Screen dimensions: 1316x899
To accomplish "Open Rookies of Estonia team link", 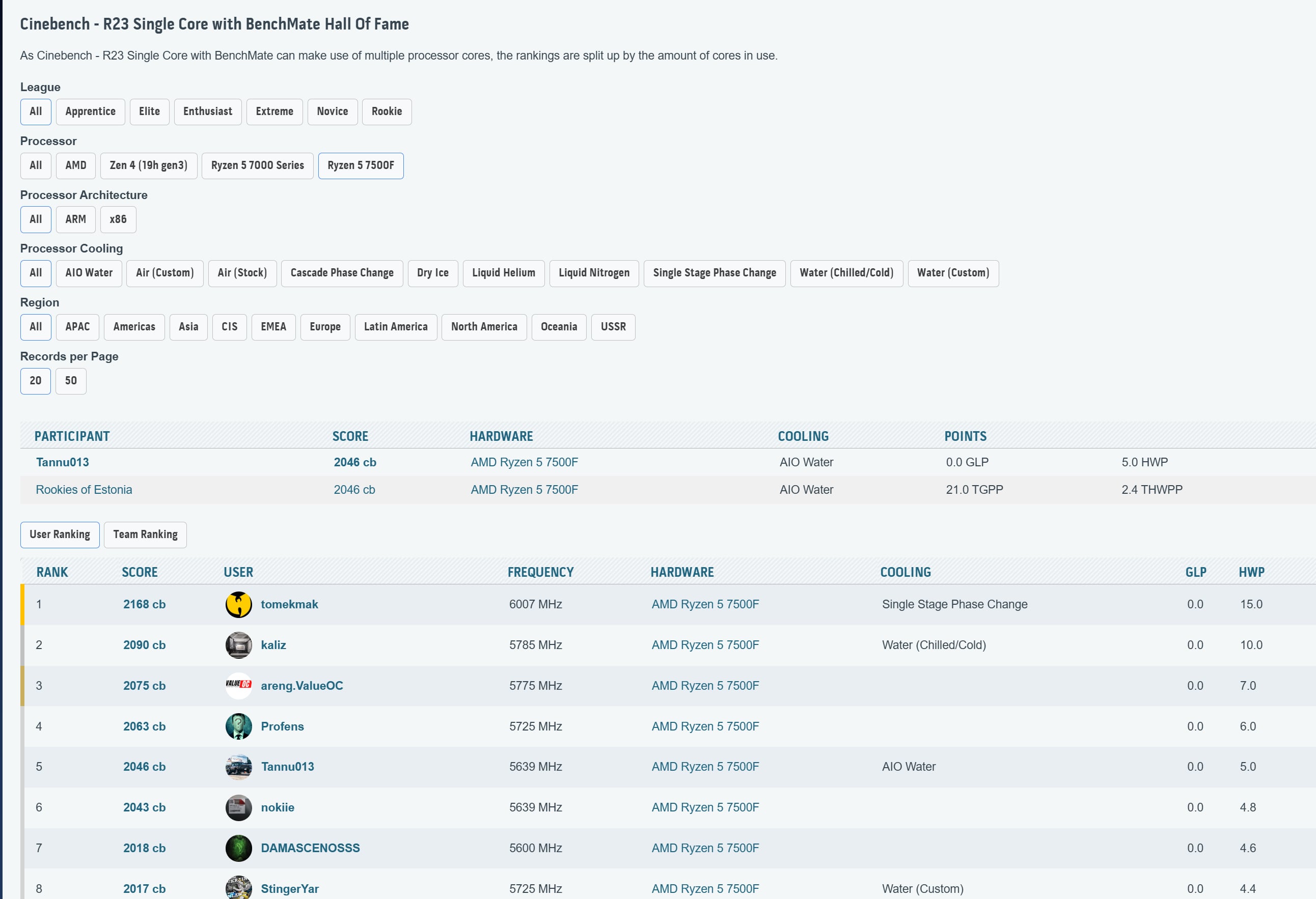I will click(x=84, y=490).
